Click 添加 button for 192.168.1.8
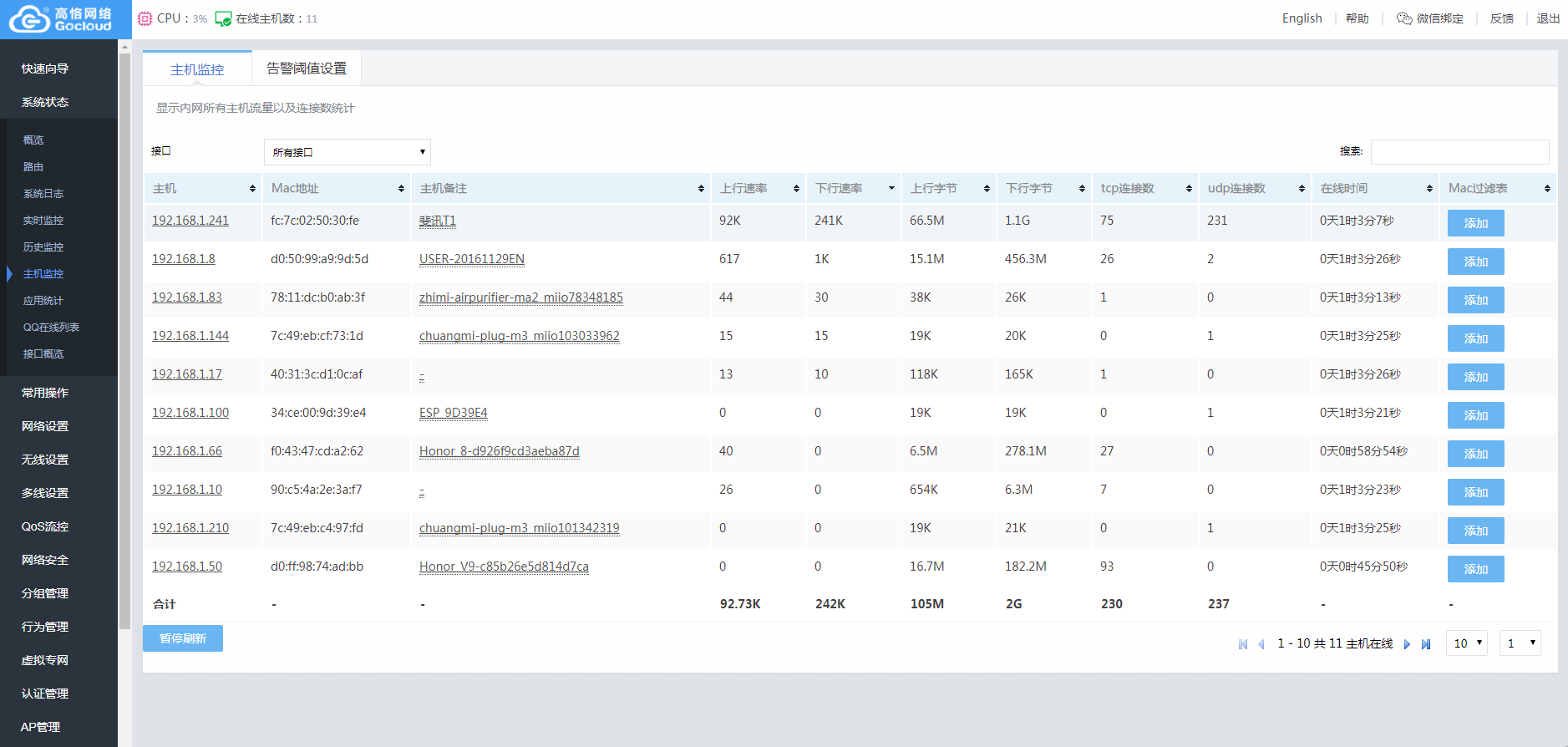 (x=1476, y=262)
